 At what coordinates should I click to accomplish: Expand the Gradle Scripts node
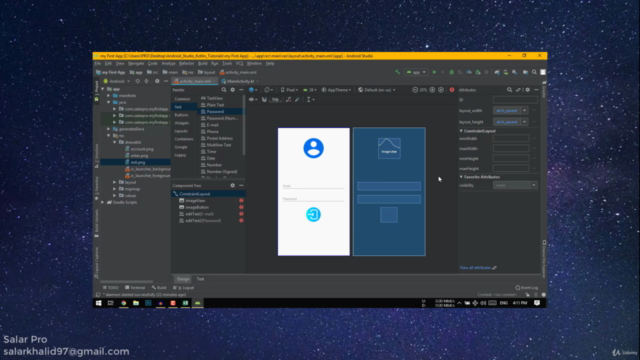[103, 202]
